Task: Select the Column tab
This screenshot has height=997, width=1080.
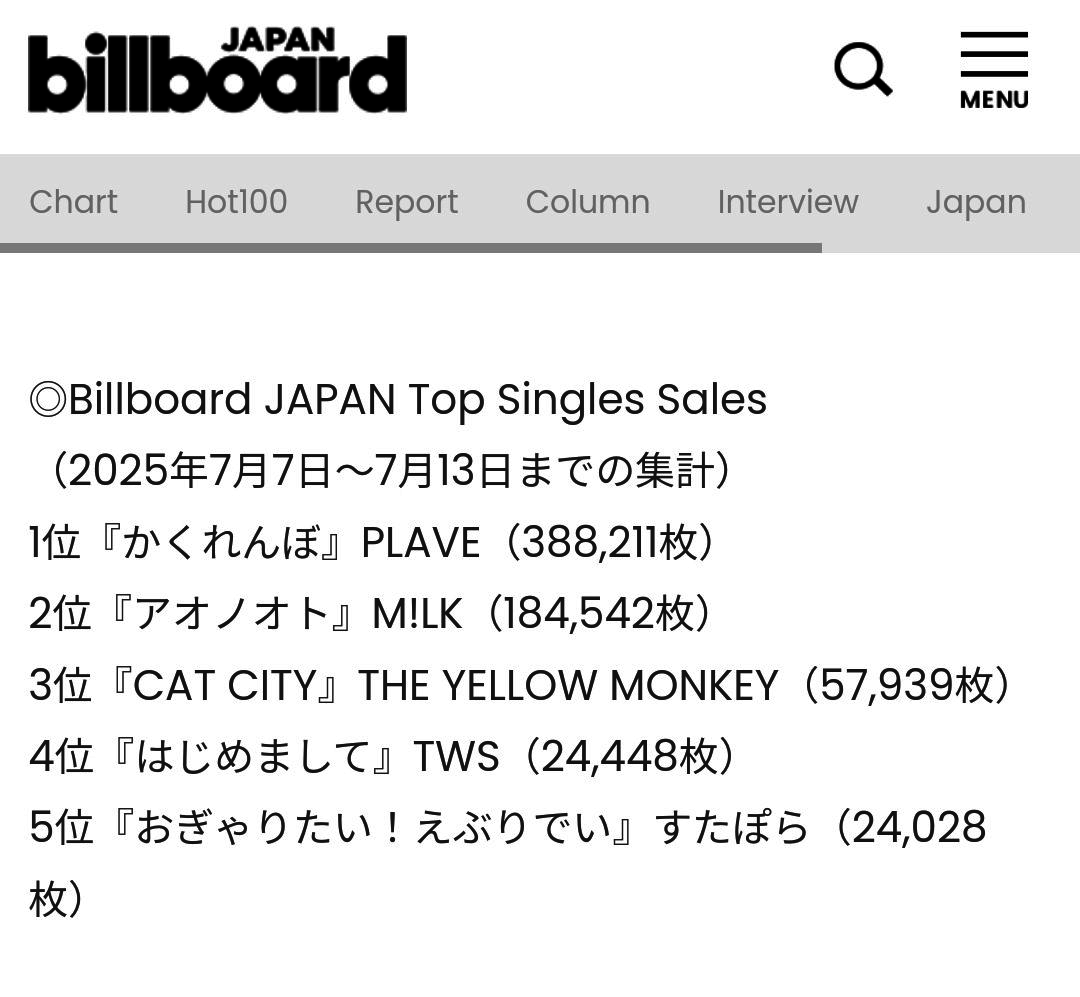Action: (x=588, y=202)
